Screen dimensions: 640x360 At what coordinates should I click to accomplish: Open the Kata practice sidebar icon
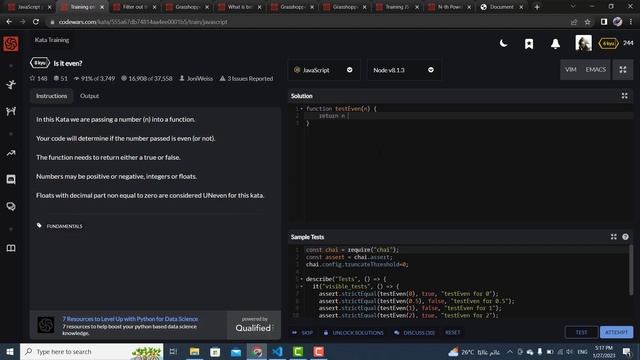coord(11,84)
